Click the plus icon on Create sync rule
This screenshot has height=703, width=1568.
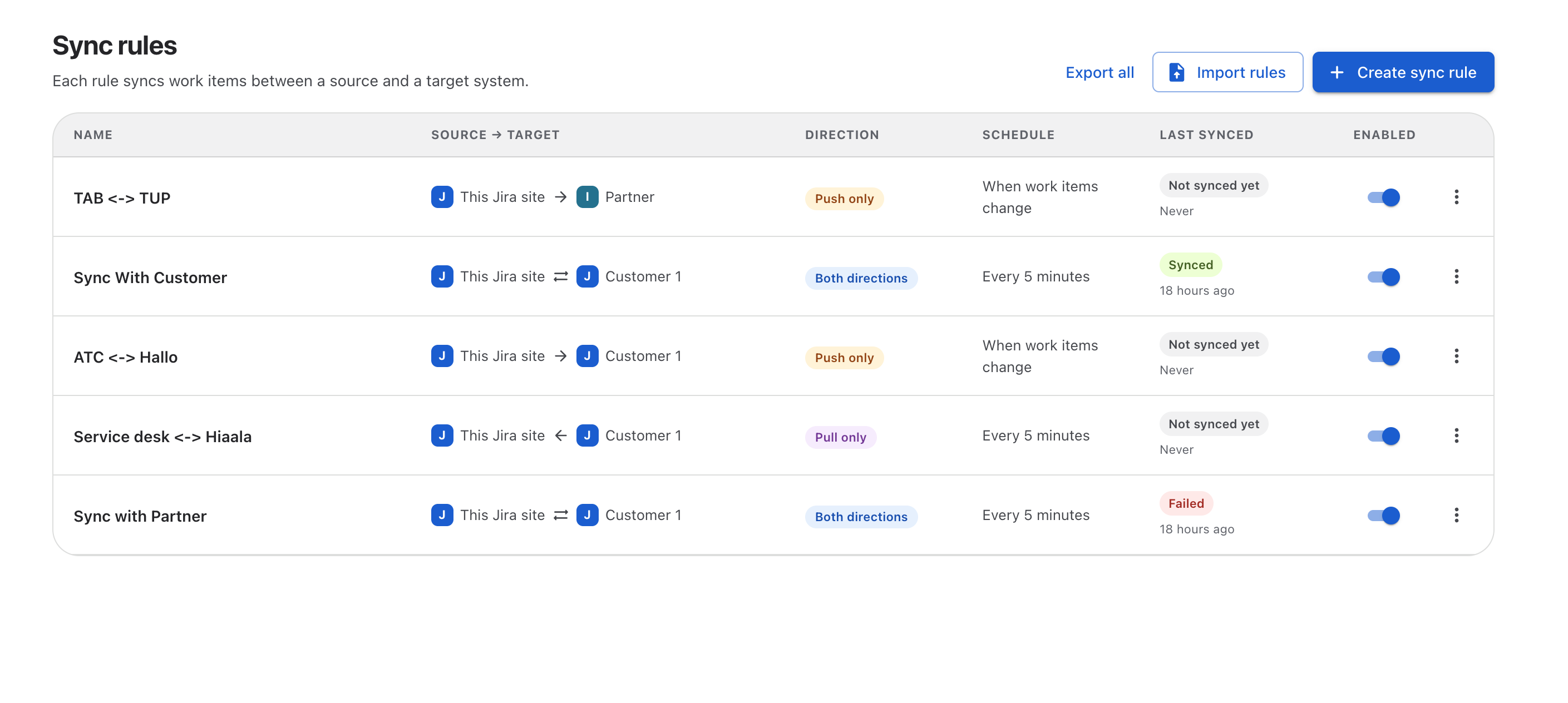click(1337, 72)
